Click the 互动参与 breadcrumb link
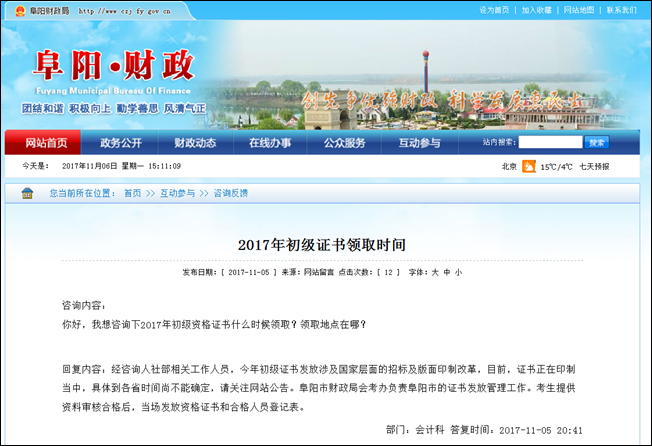The height and width of the screenshot is (446, 652). click(178, 193)
